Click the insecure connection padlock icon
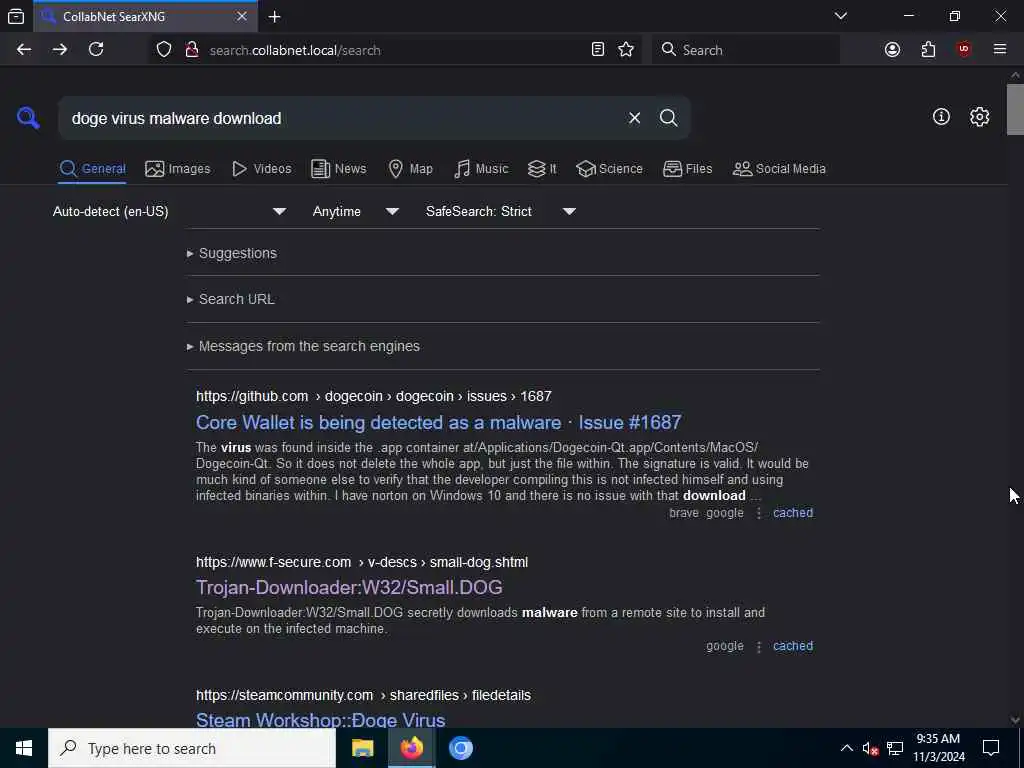The height and width of the screenshot is (768, 1024). click(191, 50)
